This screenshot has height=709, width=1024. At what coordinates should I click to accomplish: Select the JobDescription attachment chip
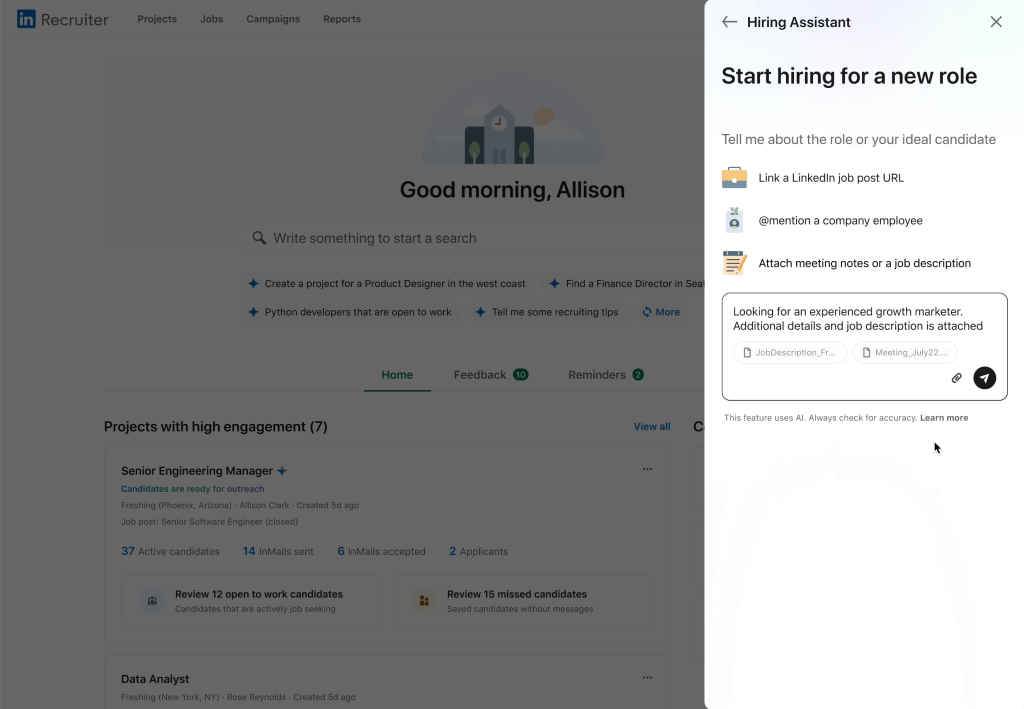[x=790, y=353]
